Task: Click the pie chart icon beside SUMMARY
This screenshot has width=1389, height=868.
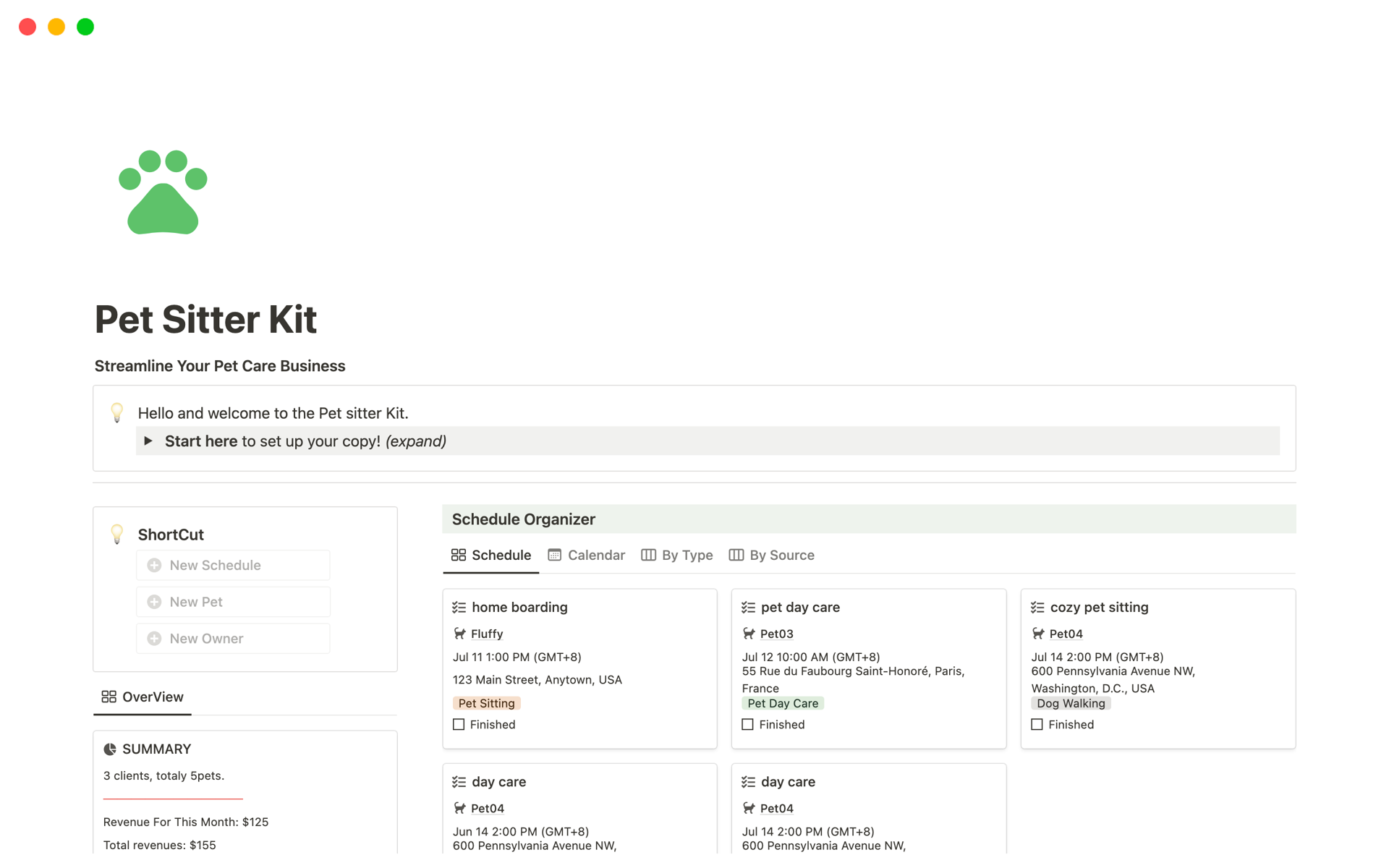Action: click(x=110, y=749)
